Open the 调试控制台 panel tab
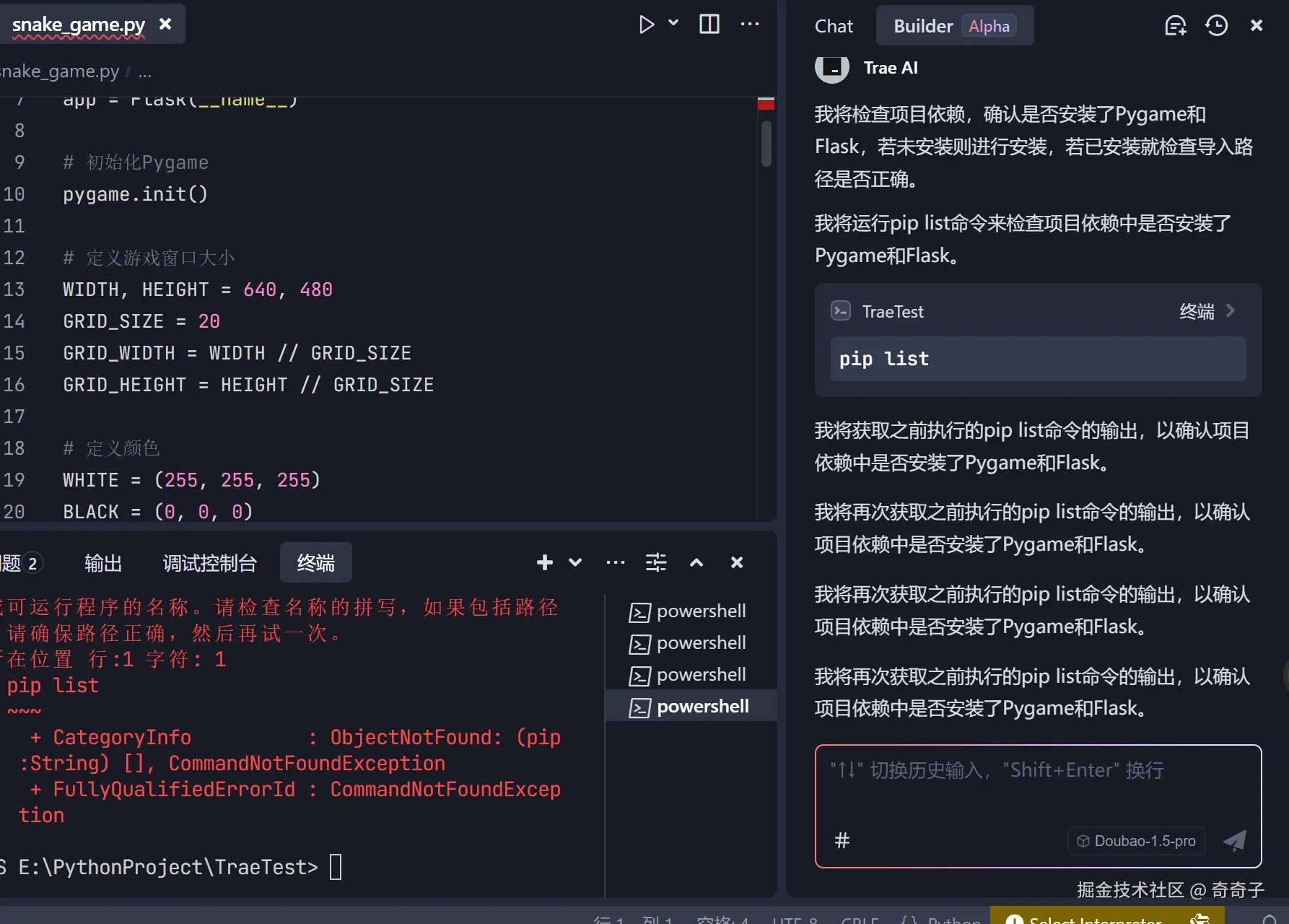Image resolution: width=1289 pixels, height=924 pixels. 210,563
